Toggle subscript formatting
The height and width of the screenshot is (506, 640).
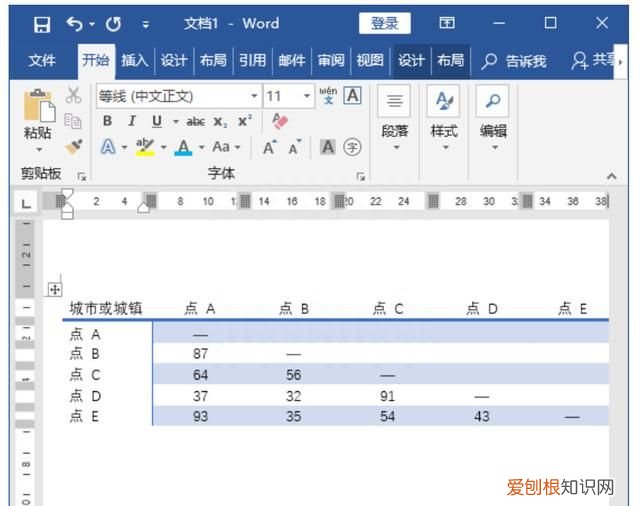(220, 122)
